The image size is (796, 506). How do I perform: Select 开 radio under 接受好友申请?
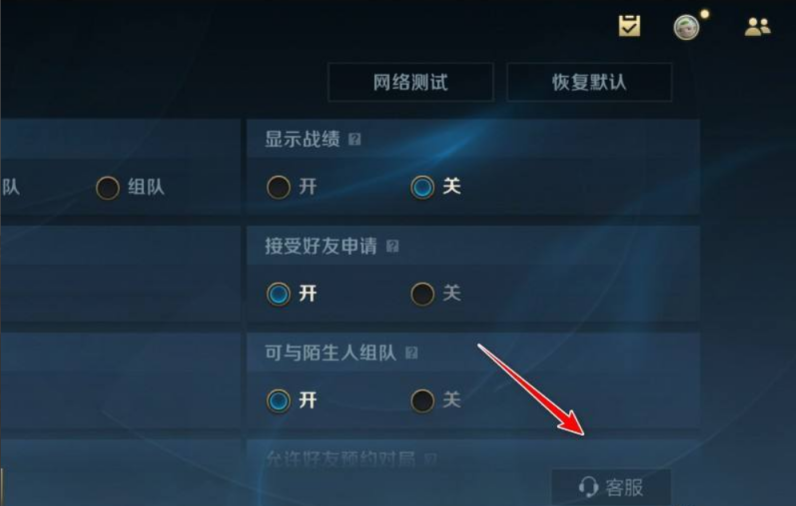click(278, 294)
